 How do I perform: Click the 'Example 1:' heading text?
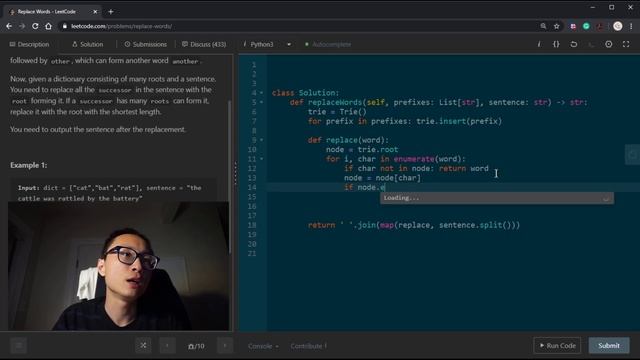[x=29, y=165]
